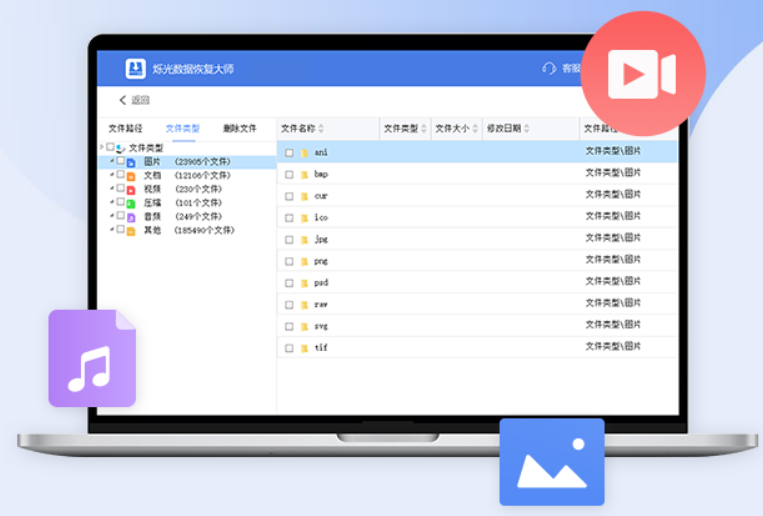Tick the checkbox for the tif folder
Image resolution: width=763 pixels, height=516 pixels.
click(x=289, y=349)
